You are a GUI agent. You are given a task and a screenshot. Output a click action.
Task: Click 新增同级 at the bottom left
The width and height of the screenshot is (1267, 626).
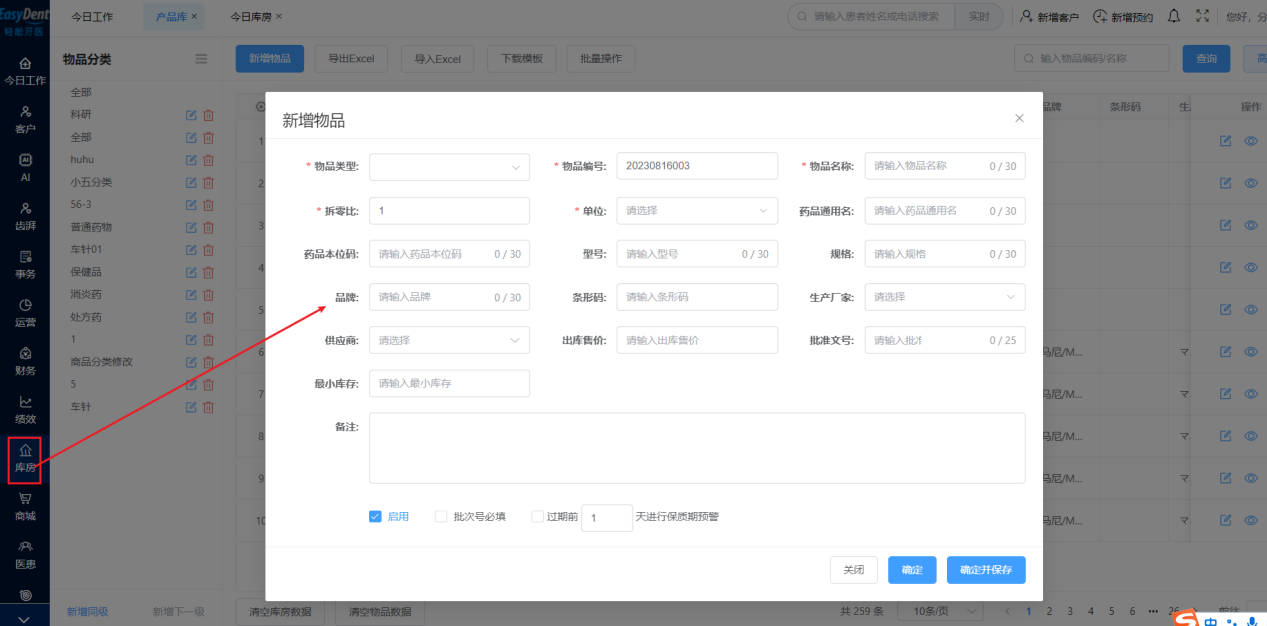point(87,612)
